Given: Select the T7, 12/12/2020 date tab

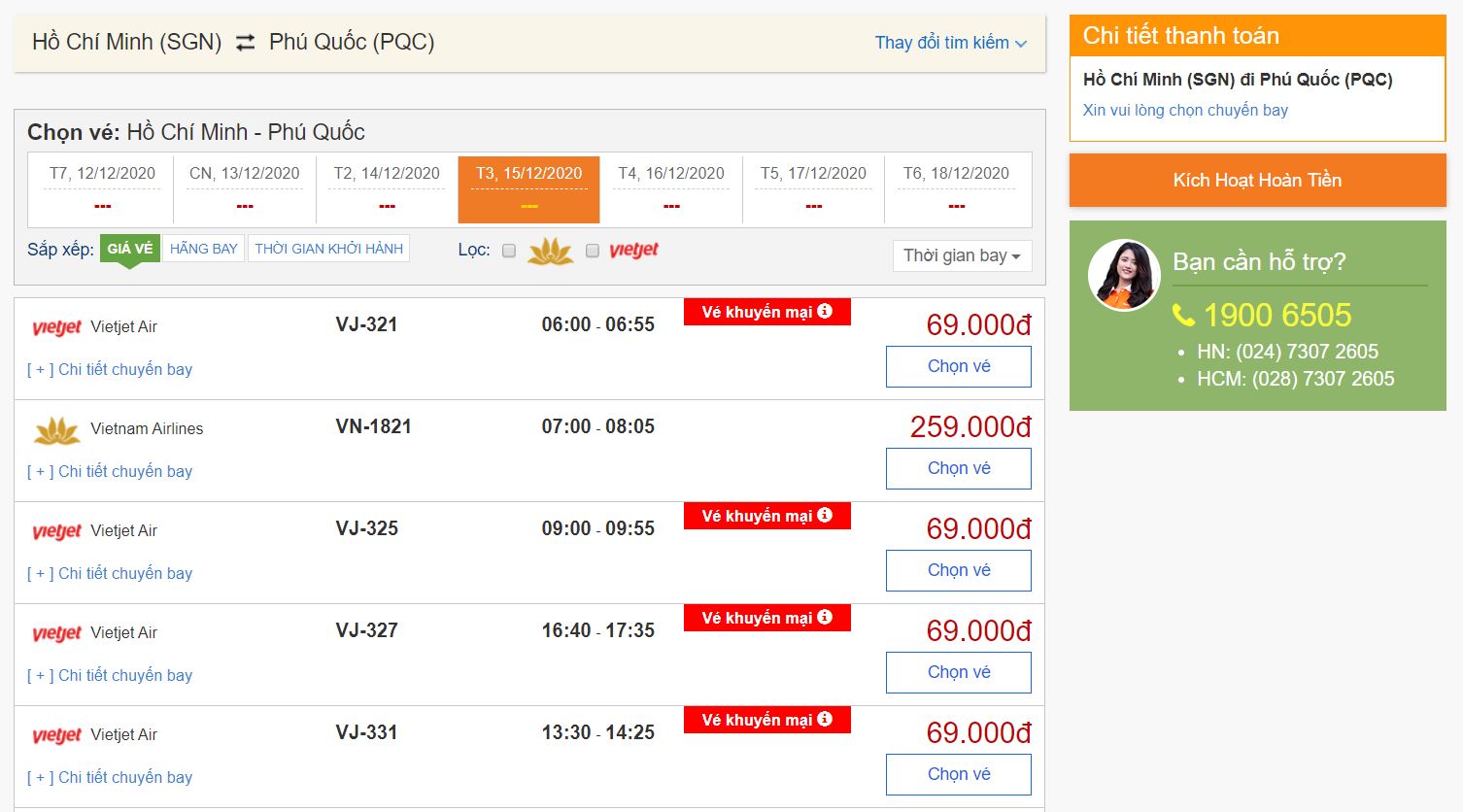Looking at the screenshot, I should (x=102, y=188).
